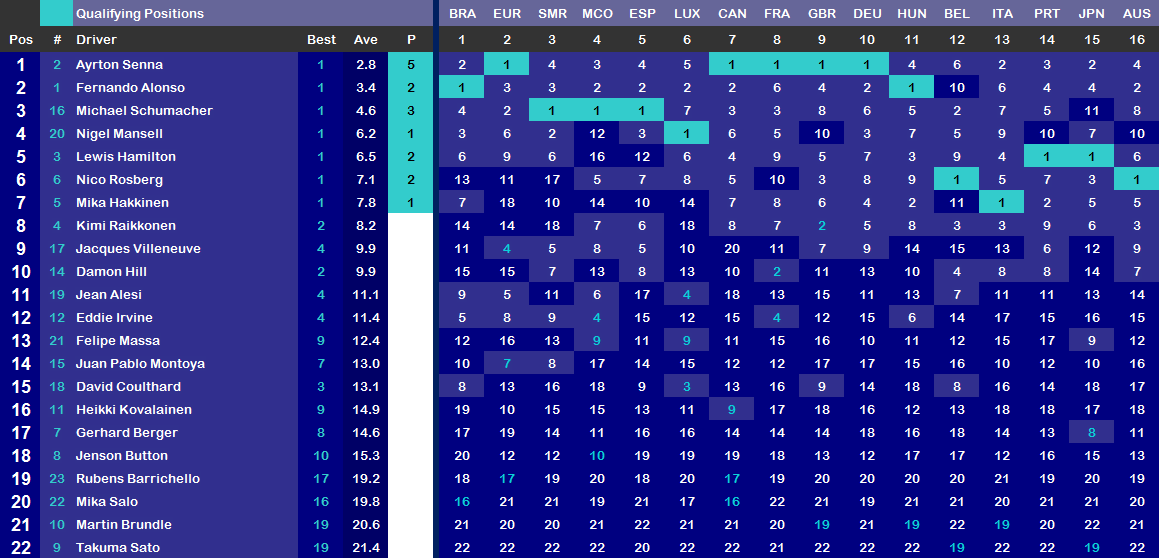Select the AUS race column header
The height and width of the screenshot is (558, 1159).
(1137, 14)
